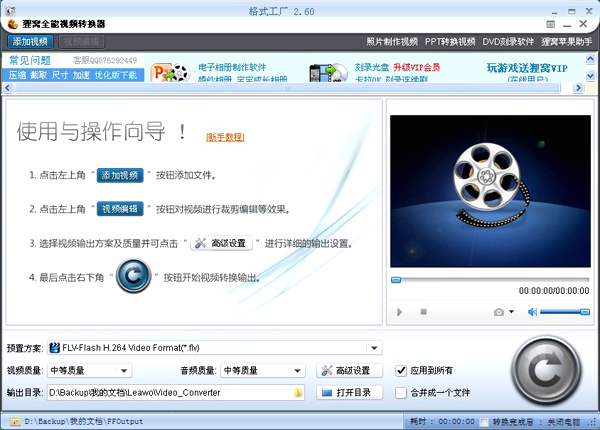Click the 高级设置 button in wizard step 3
The width and height of the screenshot is (600, 430).
click(x=222, y=243)
